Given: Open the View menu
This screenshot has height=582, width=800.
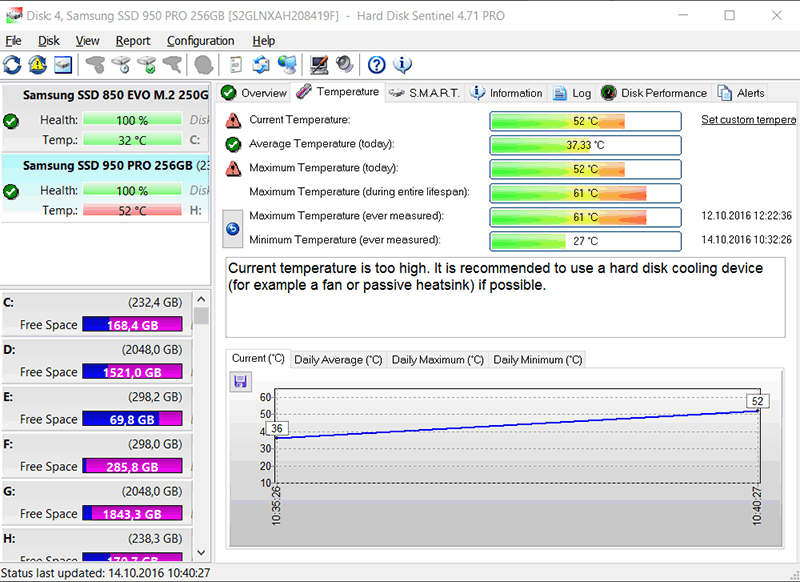Looking at the screenshot, I should 87,41.
